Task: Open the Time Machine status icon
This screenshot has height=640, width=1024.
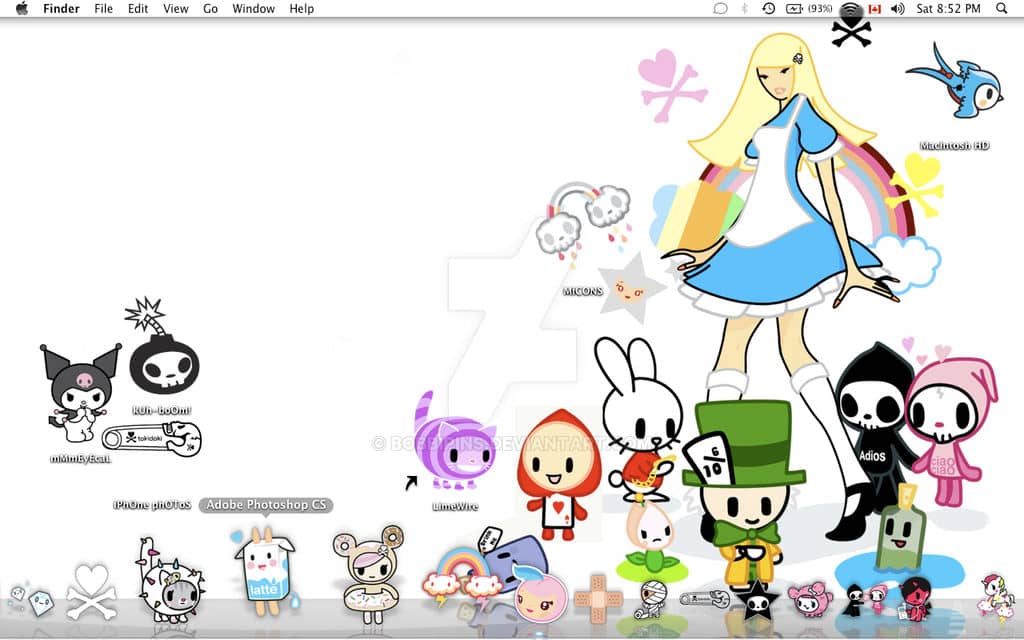Action: 769,8
